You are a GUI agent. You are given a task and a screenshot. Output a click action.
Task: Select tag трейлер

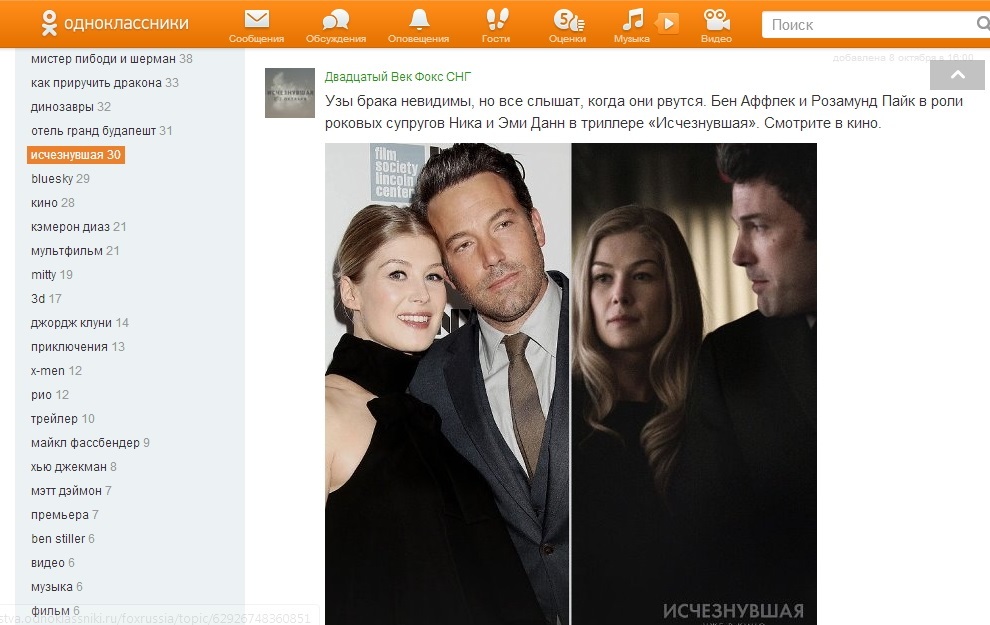pyautogui.click(x=63, y=419)
